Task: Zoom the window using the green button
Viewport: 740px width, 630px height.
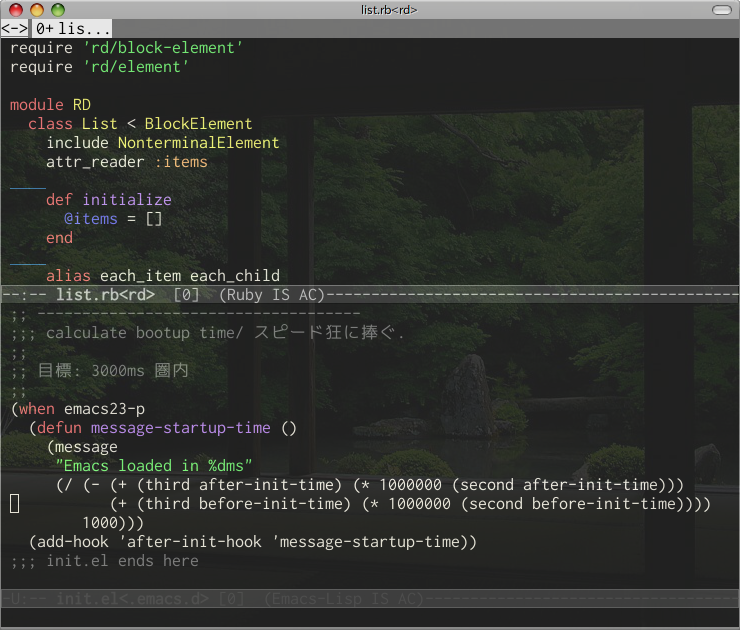Action: click(x=57, y=9)
